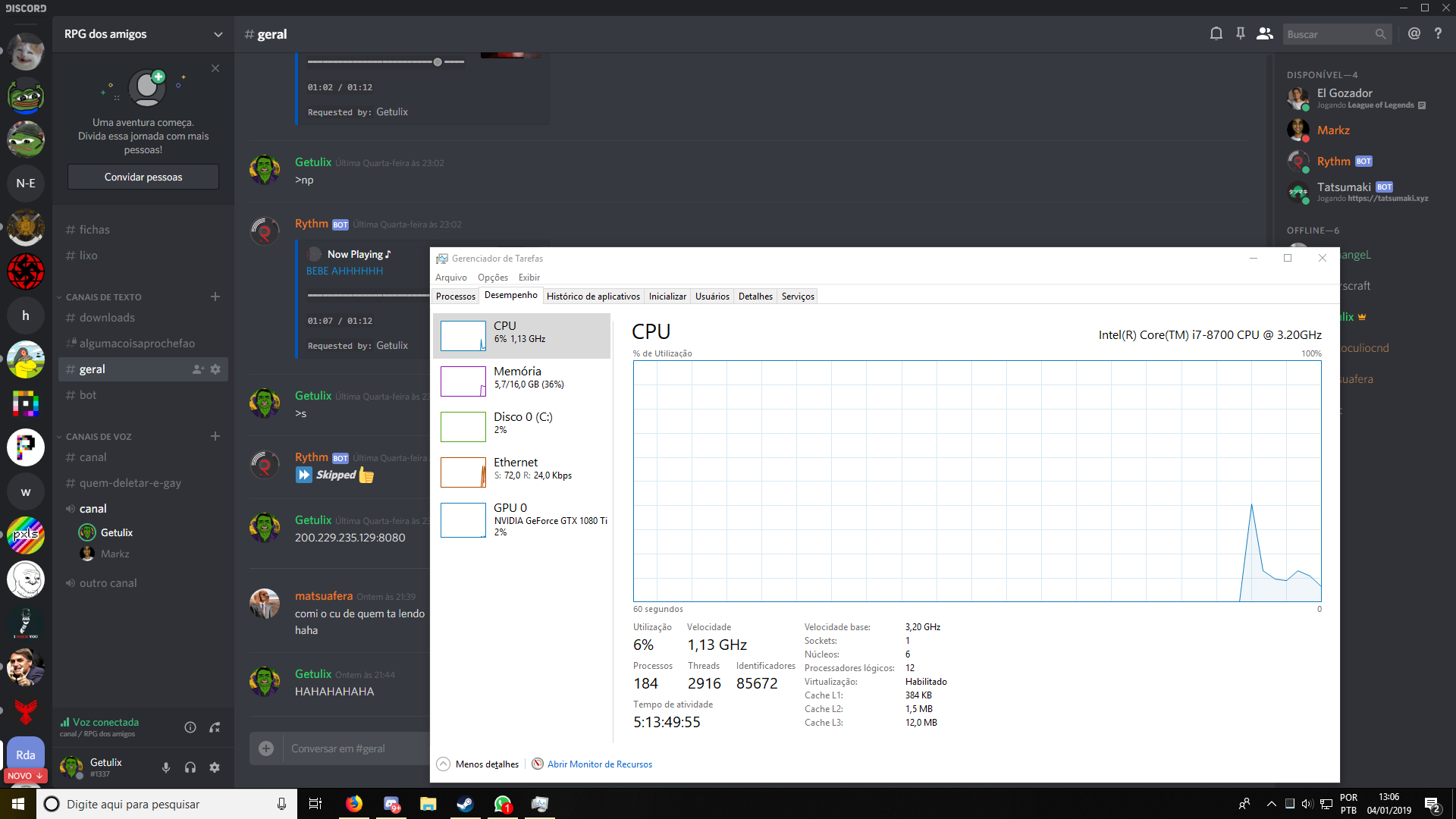Open the #fichas channel
The width and height of the screenshot is (1456, 819).
[x=143, y=230]
